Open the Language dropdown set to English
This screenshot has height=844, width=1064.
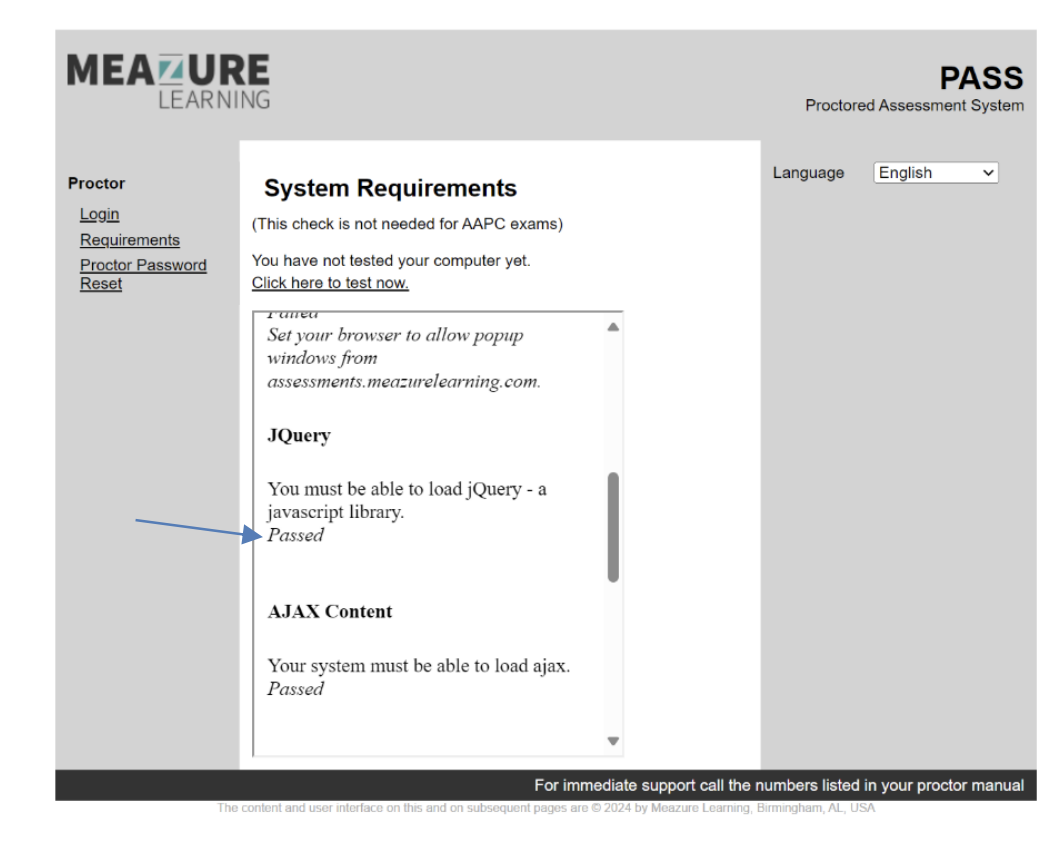[936, 173]
